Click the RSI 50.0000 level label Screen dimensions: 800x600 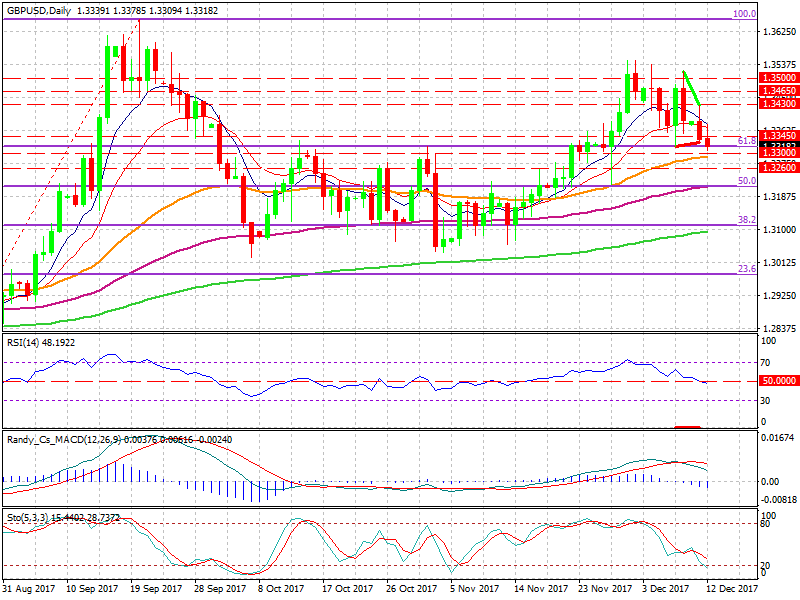point(779,381)
